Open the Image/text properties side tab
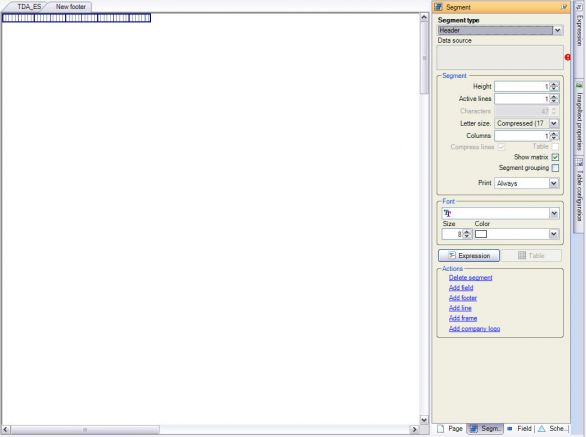 [x=579, y=116]
